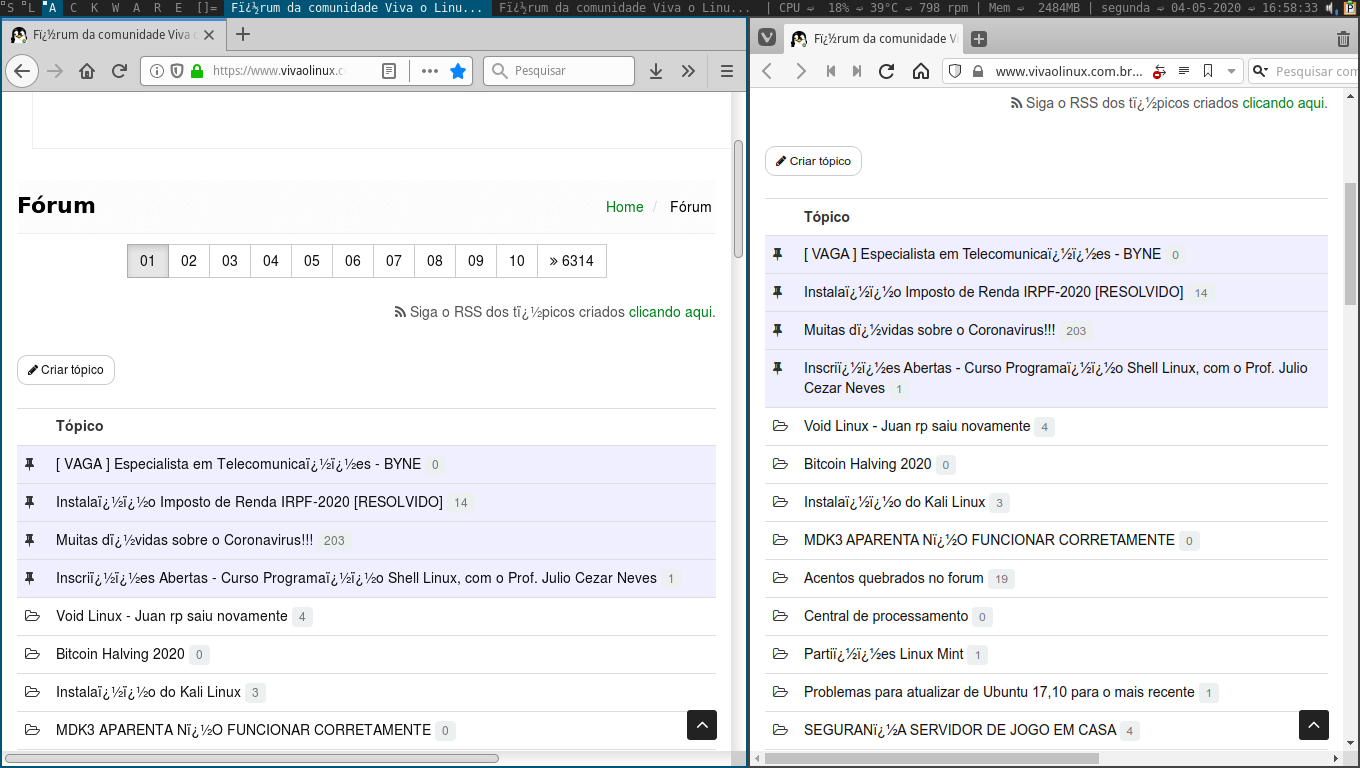Reload the page in Firefox

point(119,71)
